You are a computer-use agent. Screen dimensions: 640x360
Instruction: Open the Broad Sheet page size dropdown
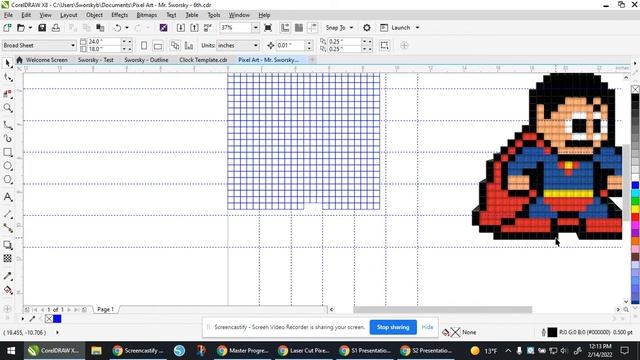[x=73, y=45]
